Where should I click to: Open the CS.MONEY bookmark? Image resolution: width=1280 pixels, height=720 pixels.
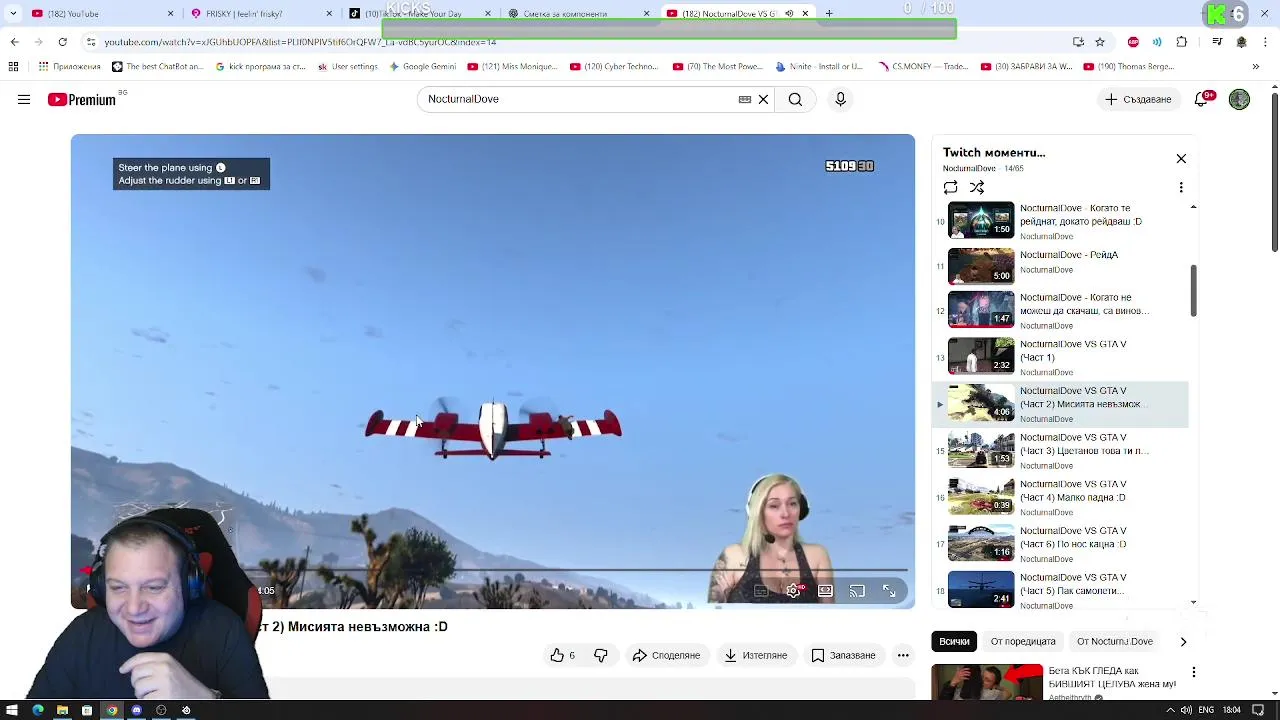point(922,67)
